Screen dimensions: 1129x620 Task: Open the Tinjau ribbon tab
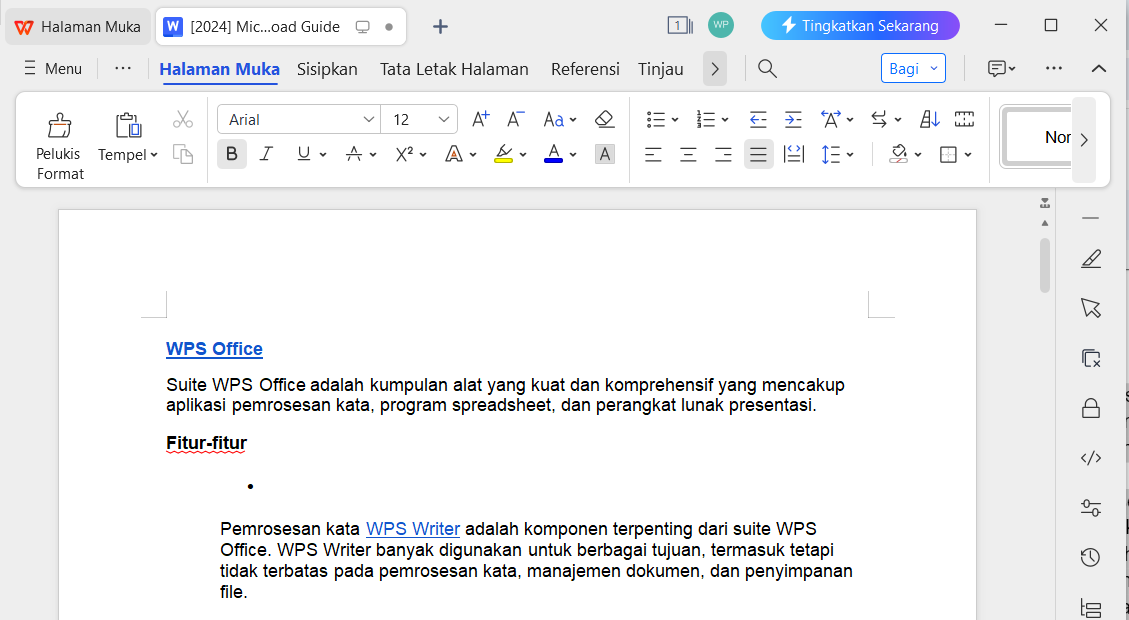tap(660, 69)
